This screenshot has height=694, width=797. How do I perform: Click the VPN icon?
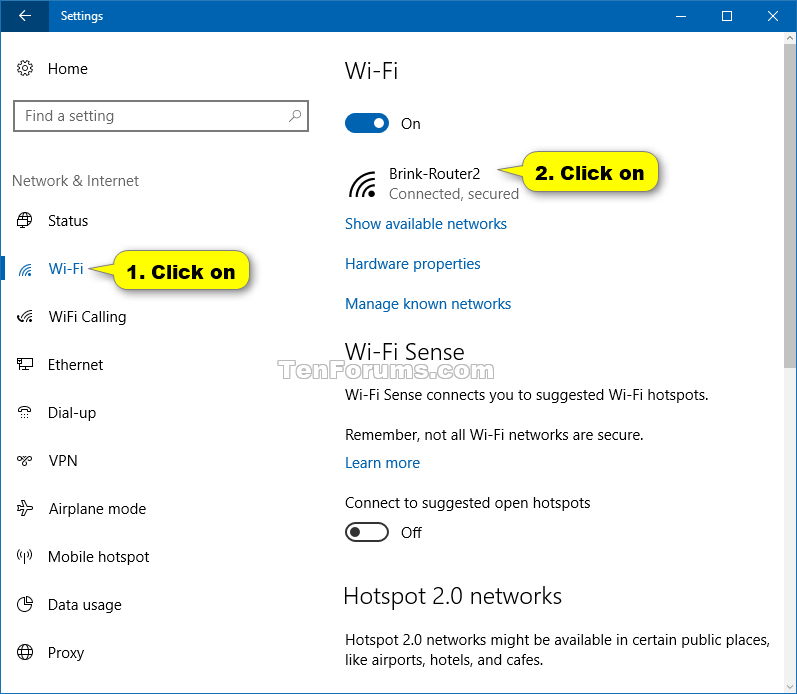click(x=24, y=460)
